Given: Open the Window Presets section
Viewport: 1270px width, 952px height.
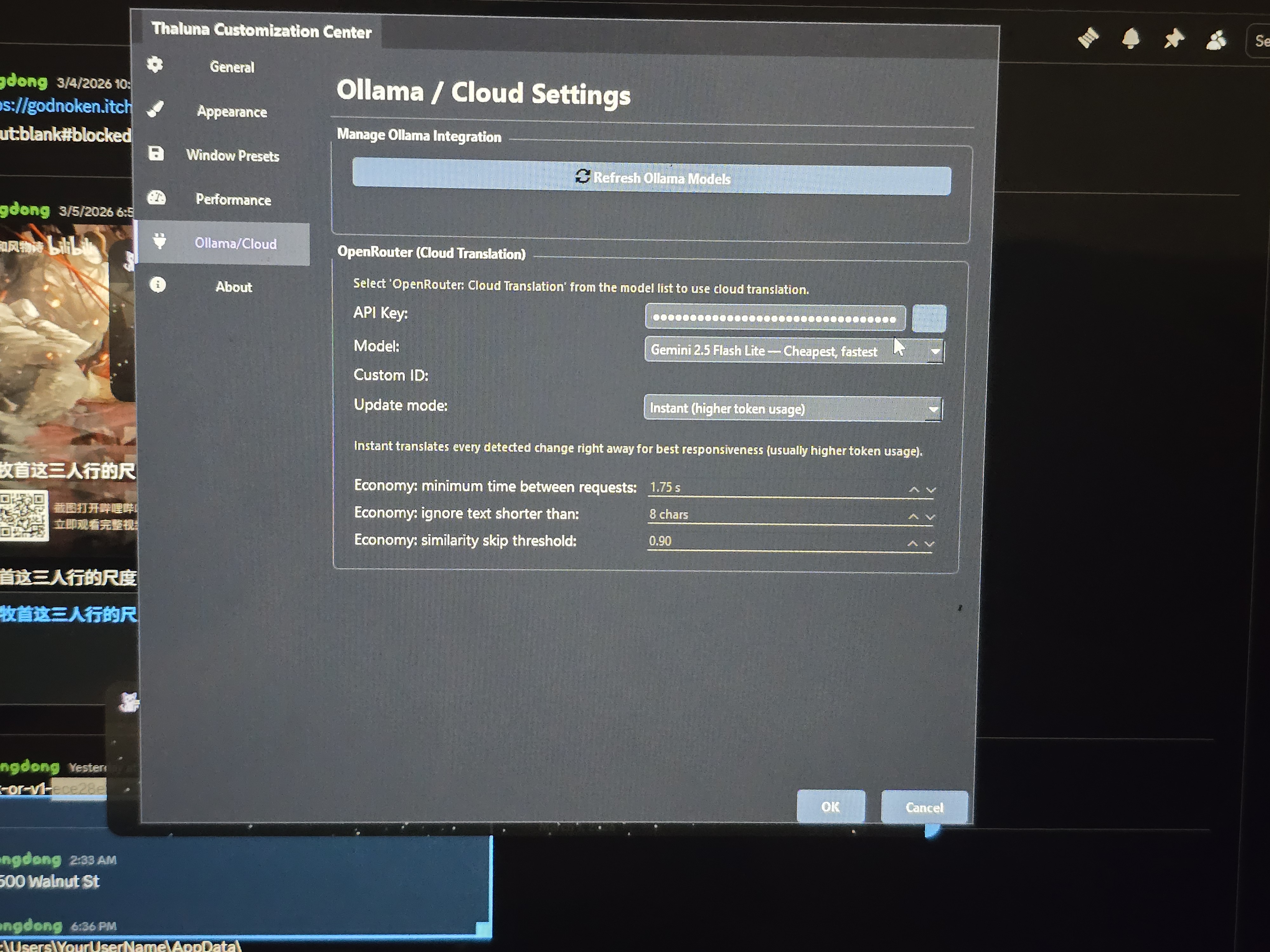Looking at the screenshot, I should (x=232, y=155).
